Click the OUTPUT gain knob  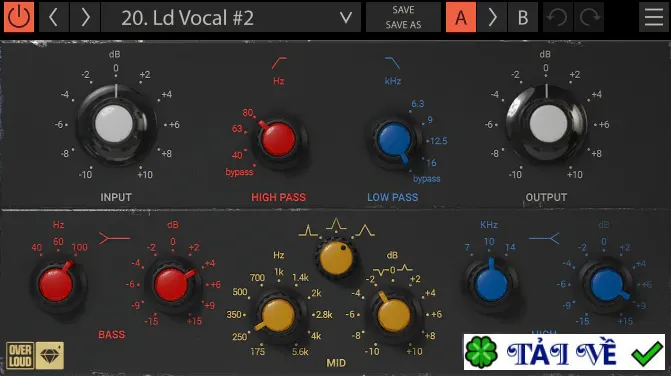click(x=547, y=124)
